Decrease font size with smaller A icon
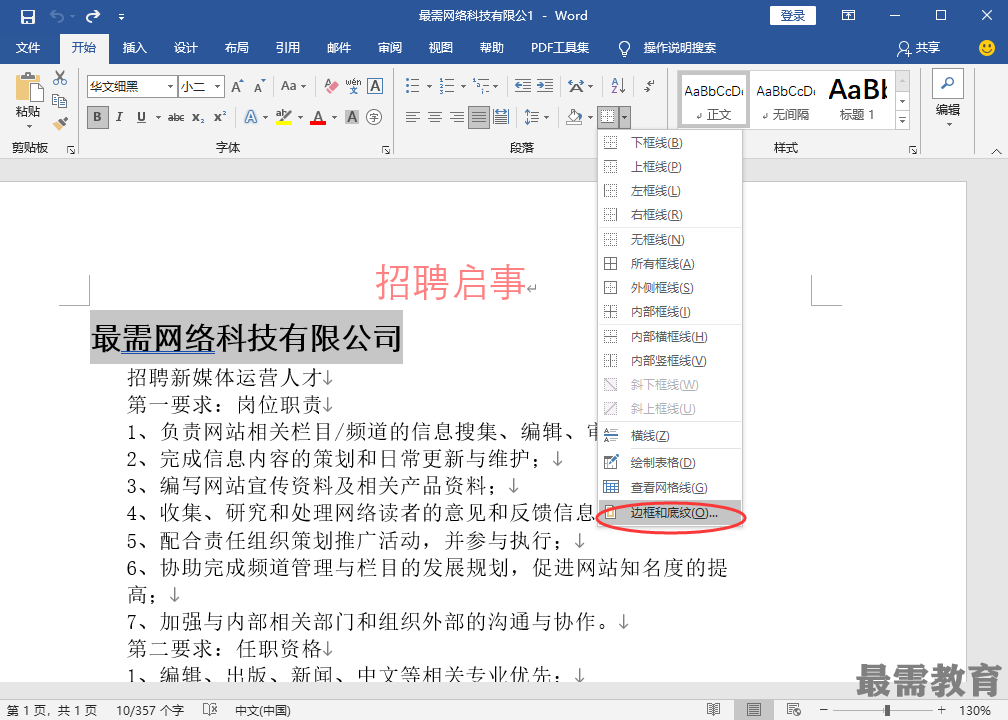 coord(260,86)
